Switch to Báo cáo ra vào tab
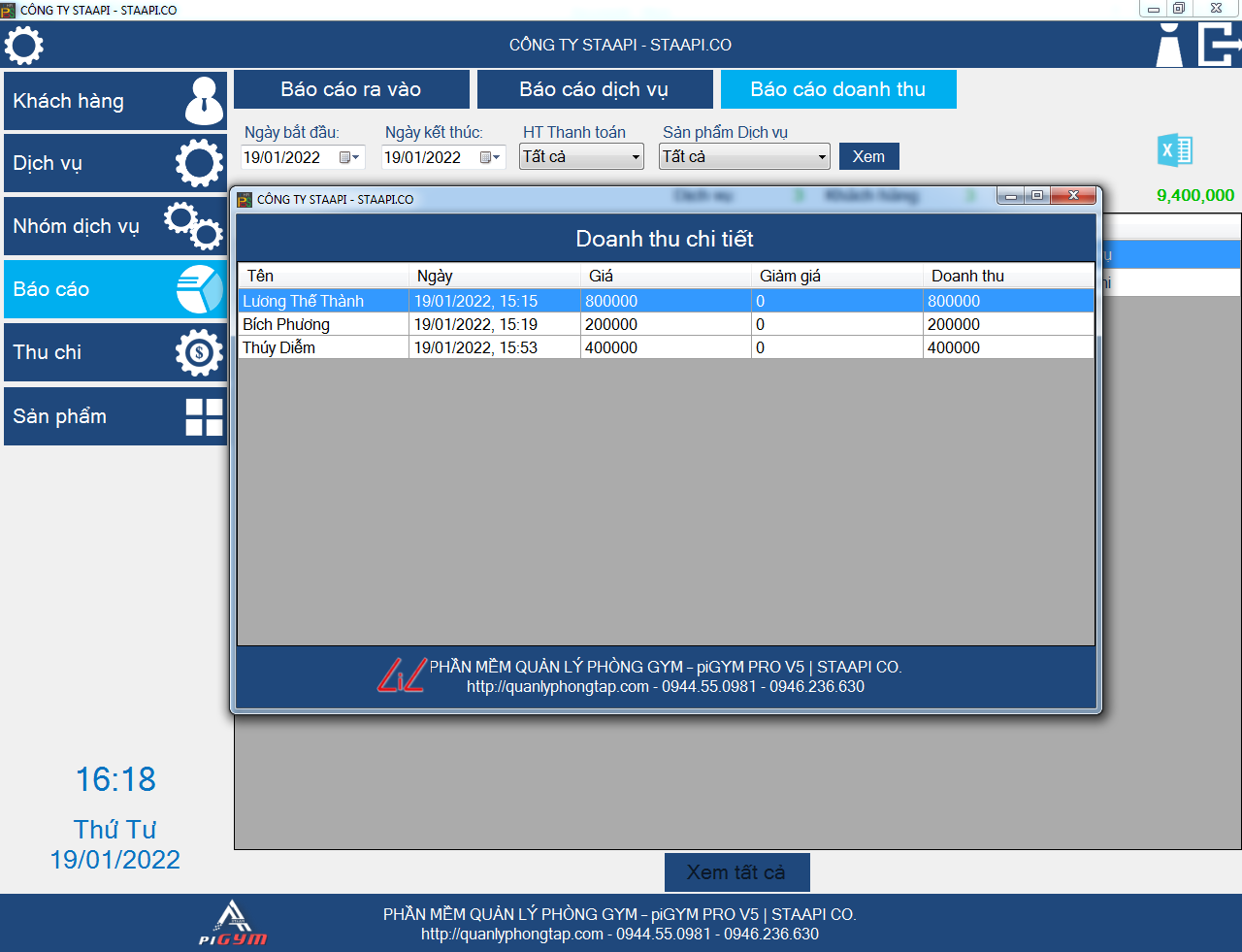Image resolution: width=1242 pixels, height=952 pixels. (351, 89)
